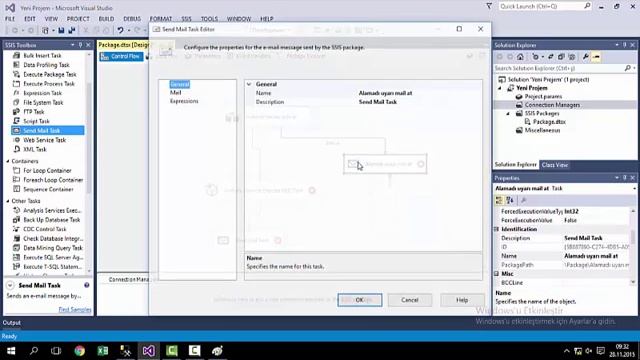The width and height of the screenshot is (640, 360).
Task: Open the TOOLS menu
Action: (209, 19)
